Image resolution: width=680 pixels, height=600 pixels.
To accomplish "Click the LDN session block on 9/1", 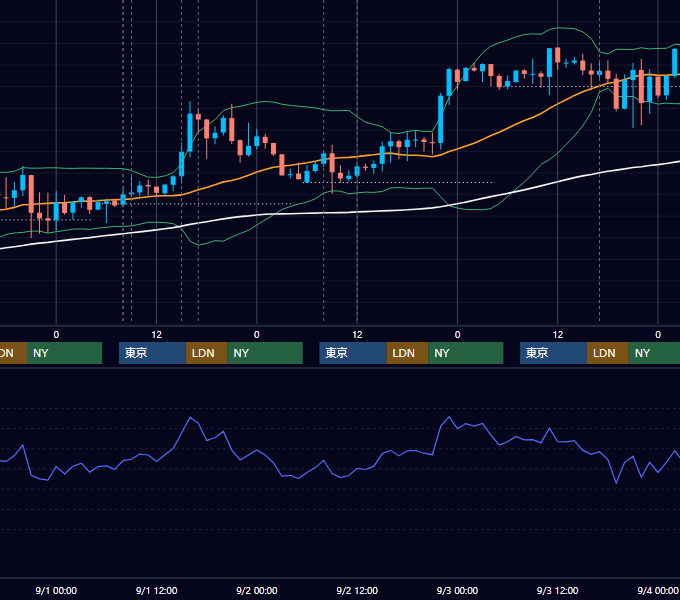I will coord(206,353).
